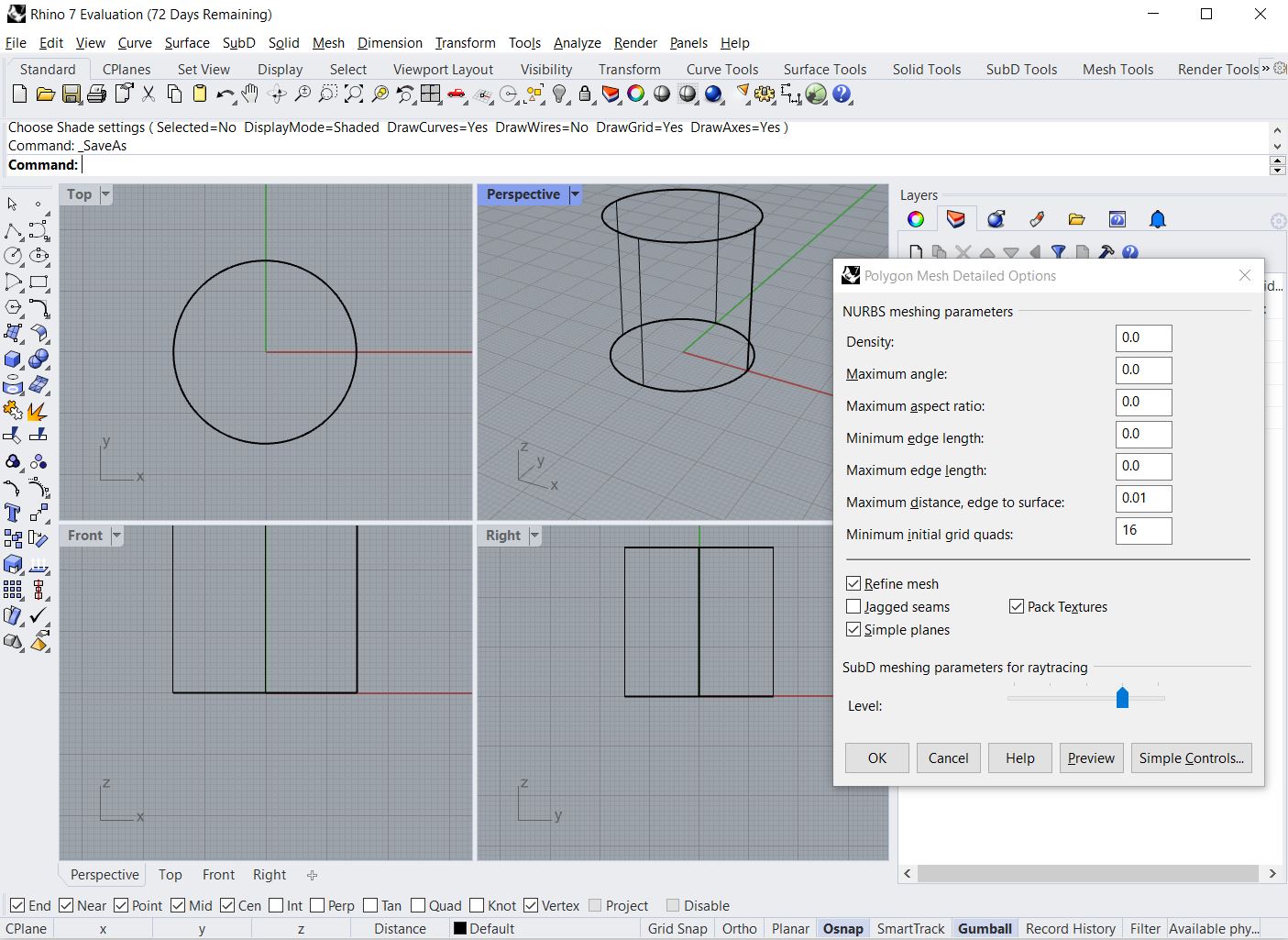Toggle the Pack Textures checkbox
1288x940 pixels.
click(x=1017, y=606)
